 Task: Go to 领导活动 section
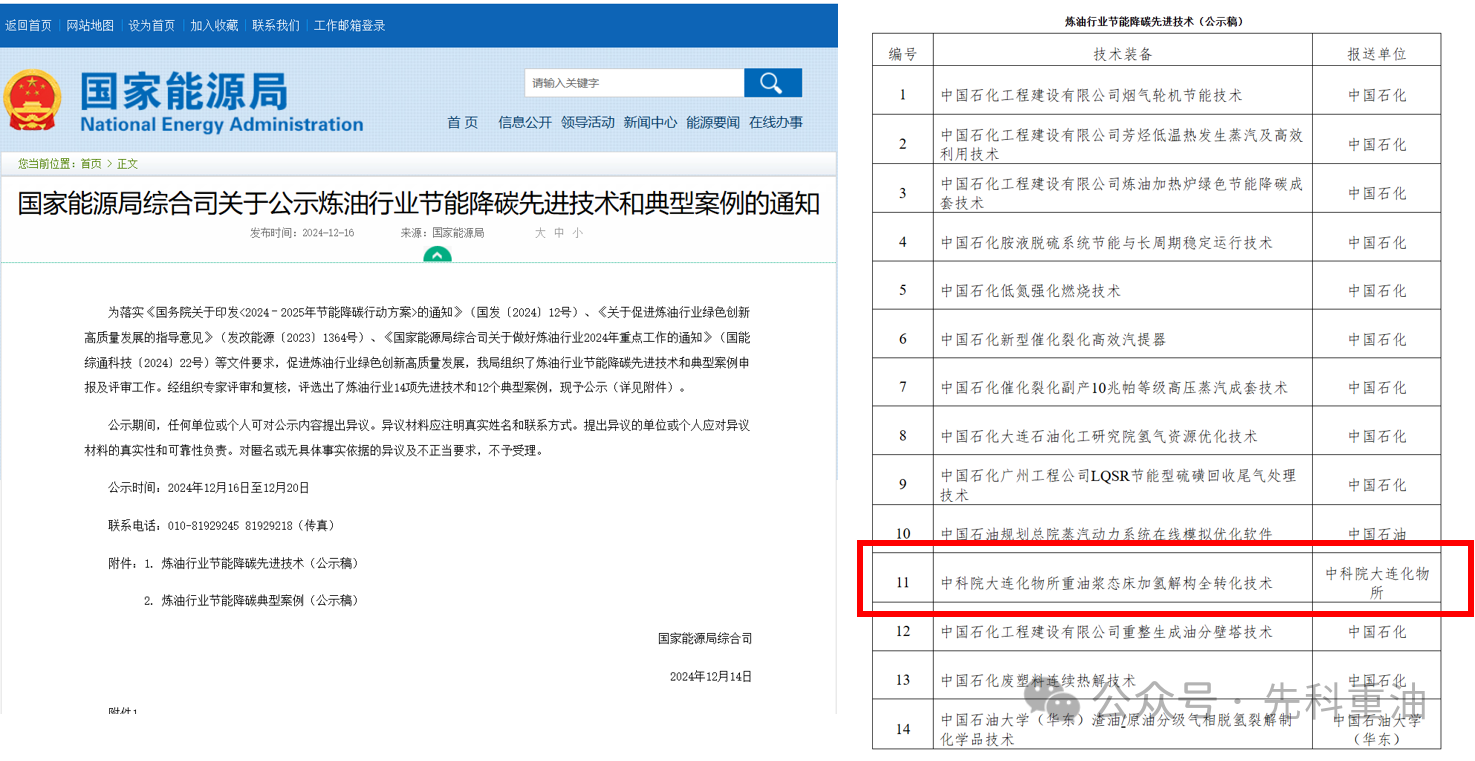[x=588, y=122]
